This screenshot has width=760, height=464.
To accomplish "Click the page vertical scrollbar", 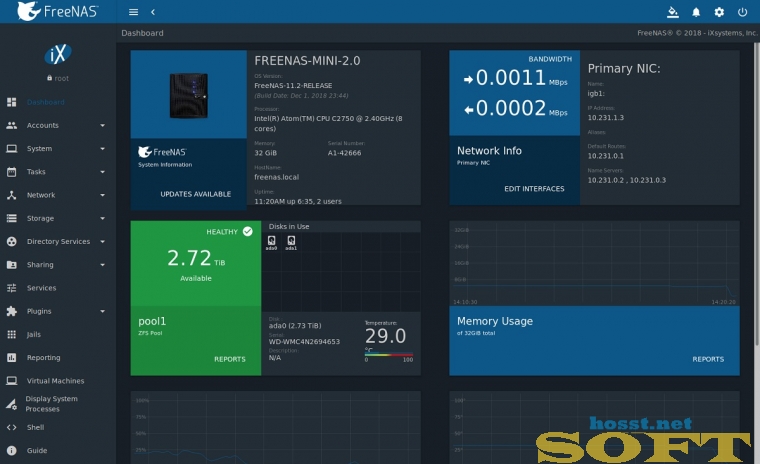I will [x=757, y=194].
